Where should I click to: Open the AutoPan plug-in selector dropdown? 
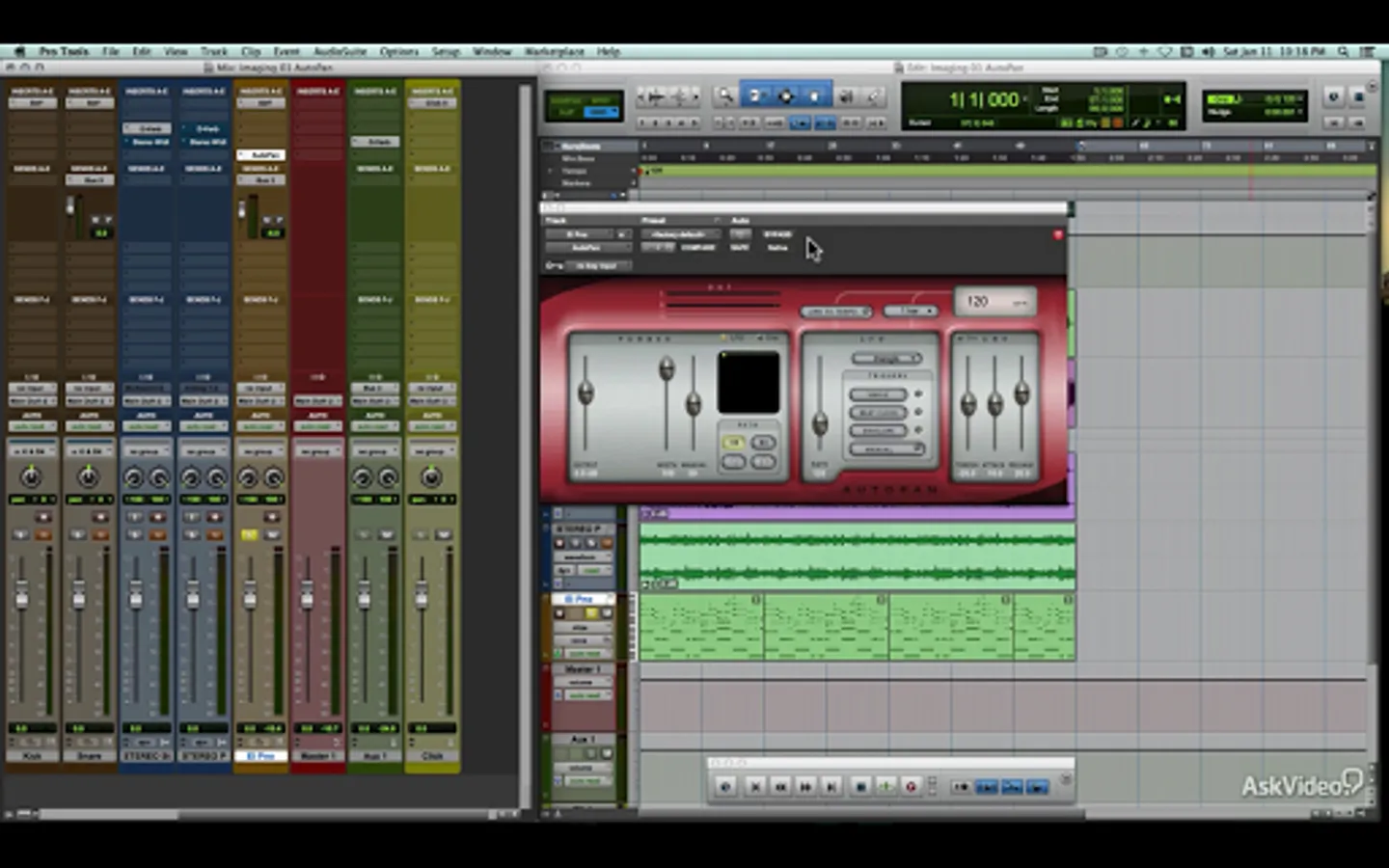tap(586, 248)
